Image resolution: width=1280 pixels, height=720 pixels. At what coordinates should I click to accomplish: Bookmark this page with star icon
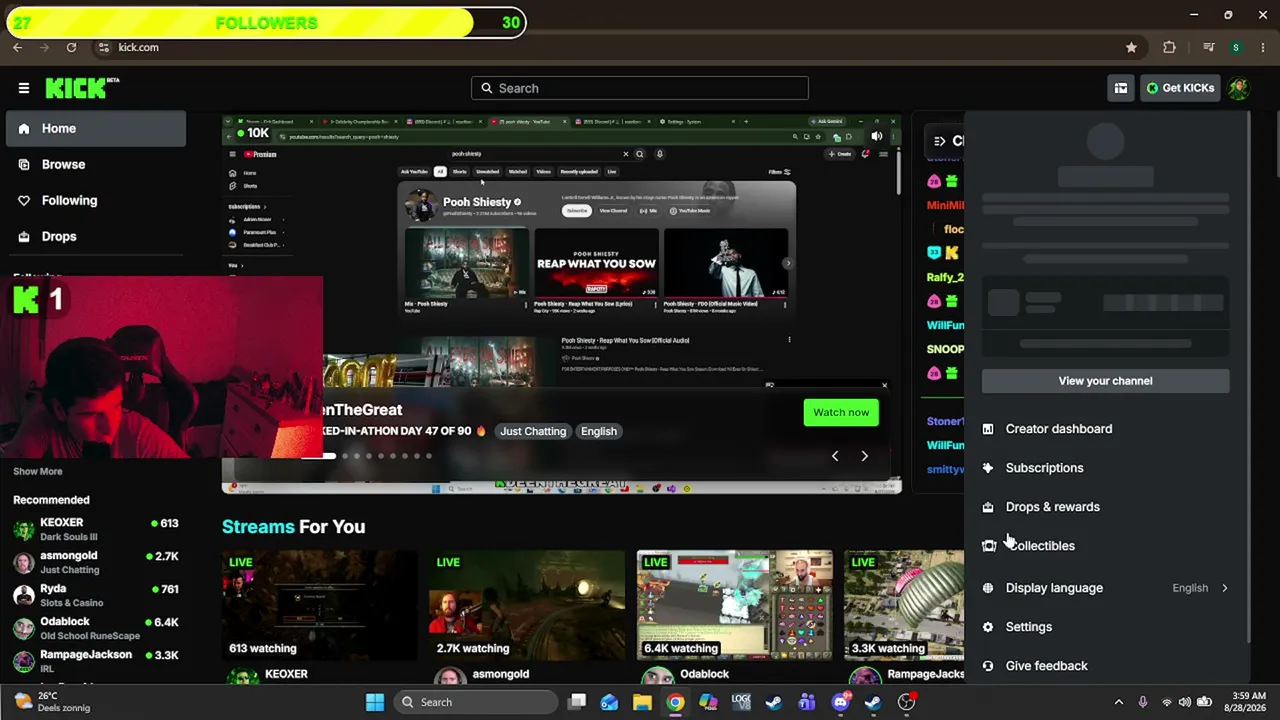click(1131, 47)
